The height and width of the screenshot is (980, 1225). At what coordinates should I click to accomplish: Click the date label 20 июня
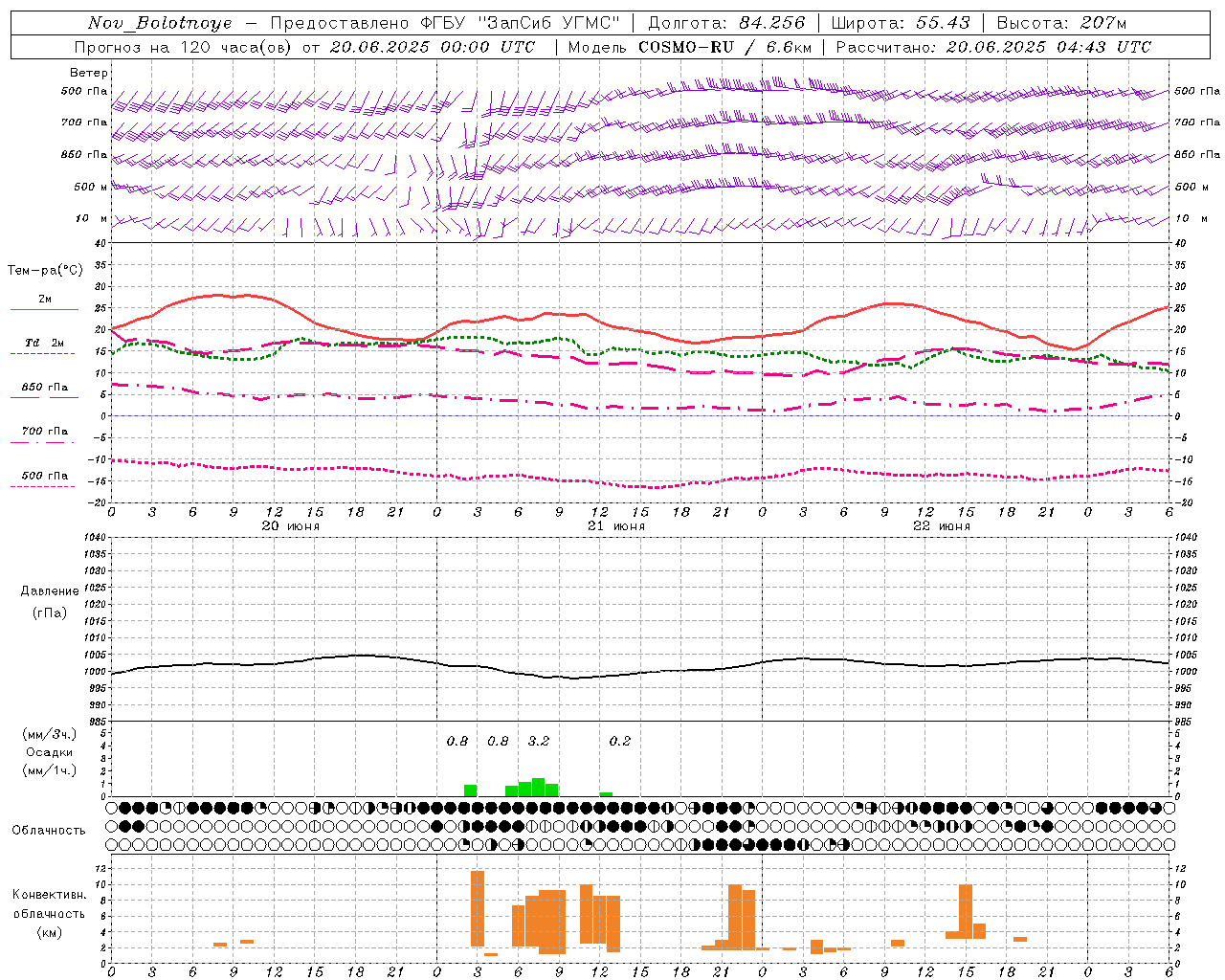(x=291, y=525)
